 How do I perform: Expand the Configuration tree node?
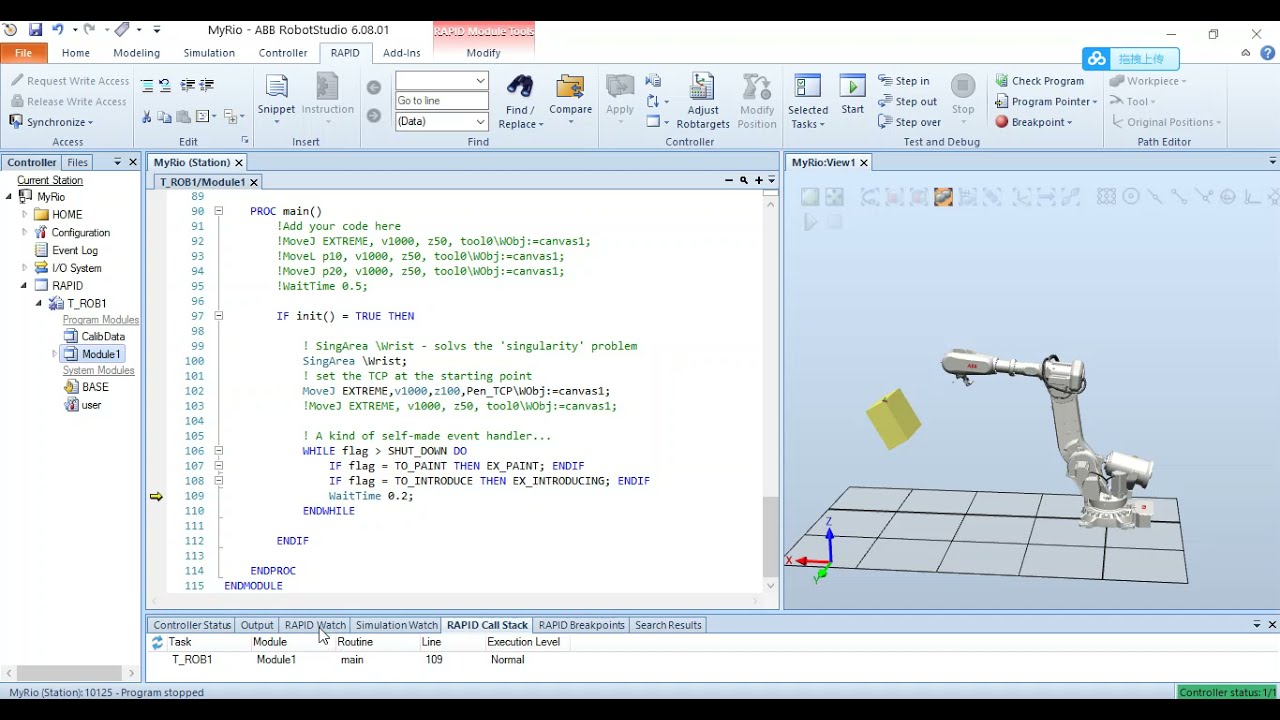point(25,232)
